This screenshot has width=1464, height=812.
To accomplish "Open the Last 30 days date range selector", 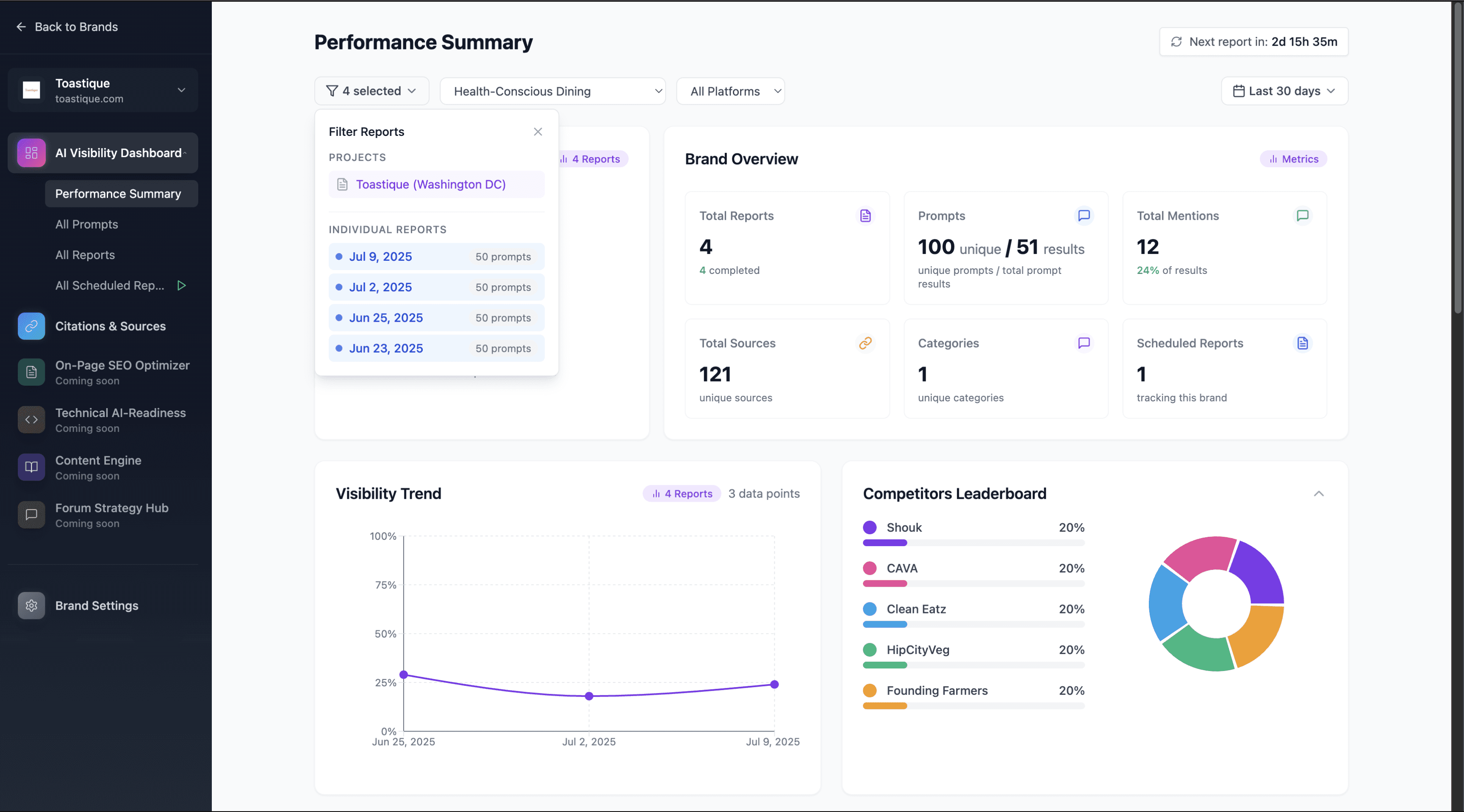I will click(x=1284, y=91).
